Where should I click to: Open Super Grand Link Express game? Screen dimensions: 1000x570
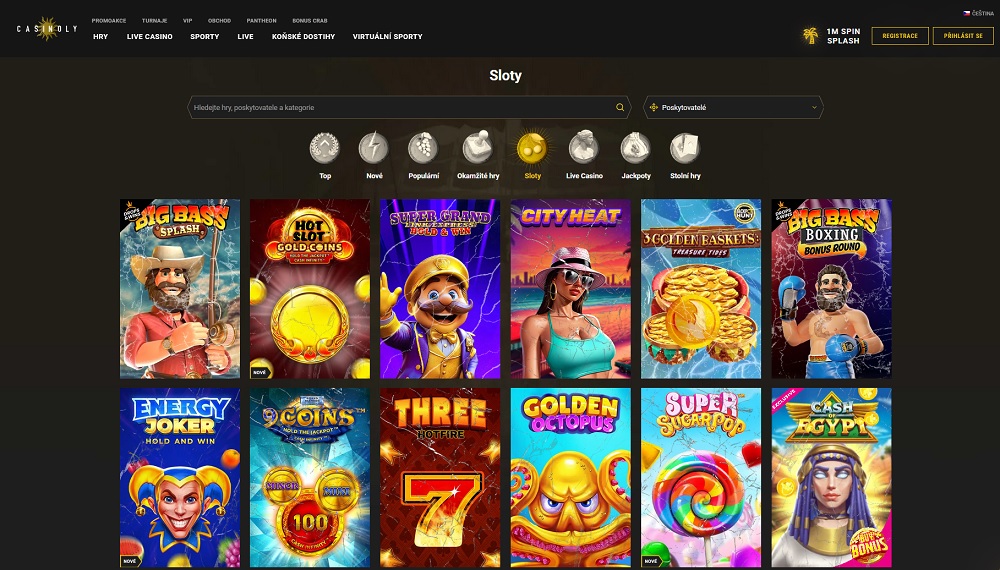coord(440,289)
